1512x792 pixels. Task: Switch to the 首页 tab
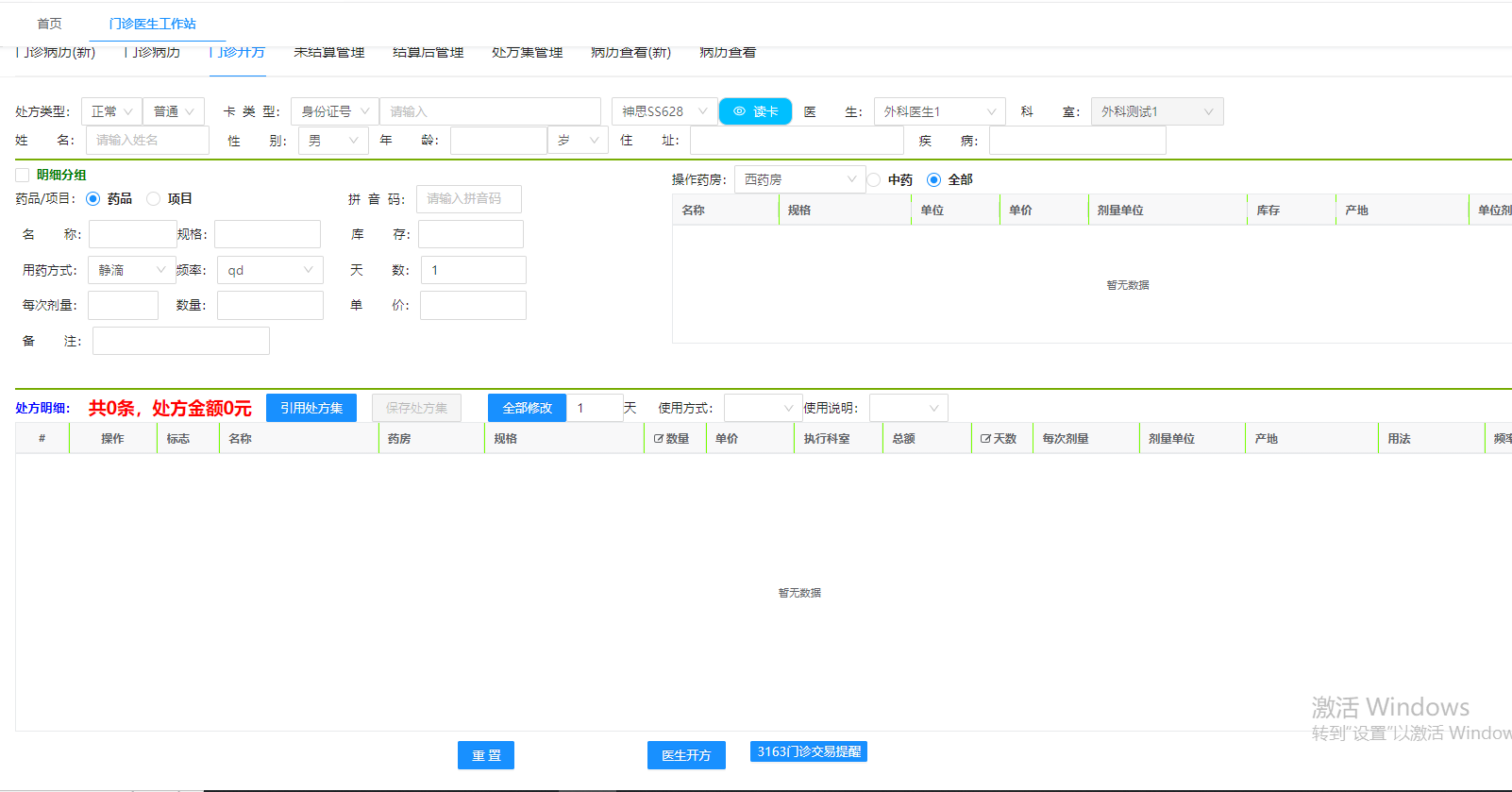point(49,24)
